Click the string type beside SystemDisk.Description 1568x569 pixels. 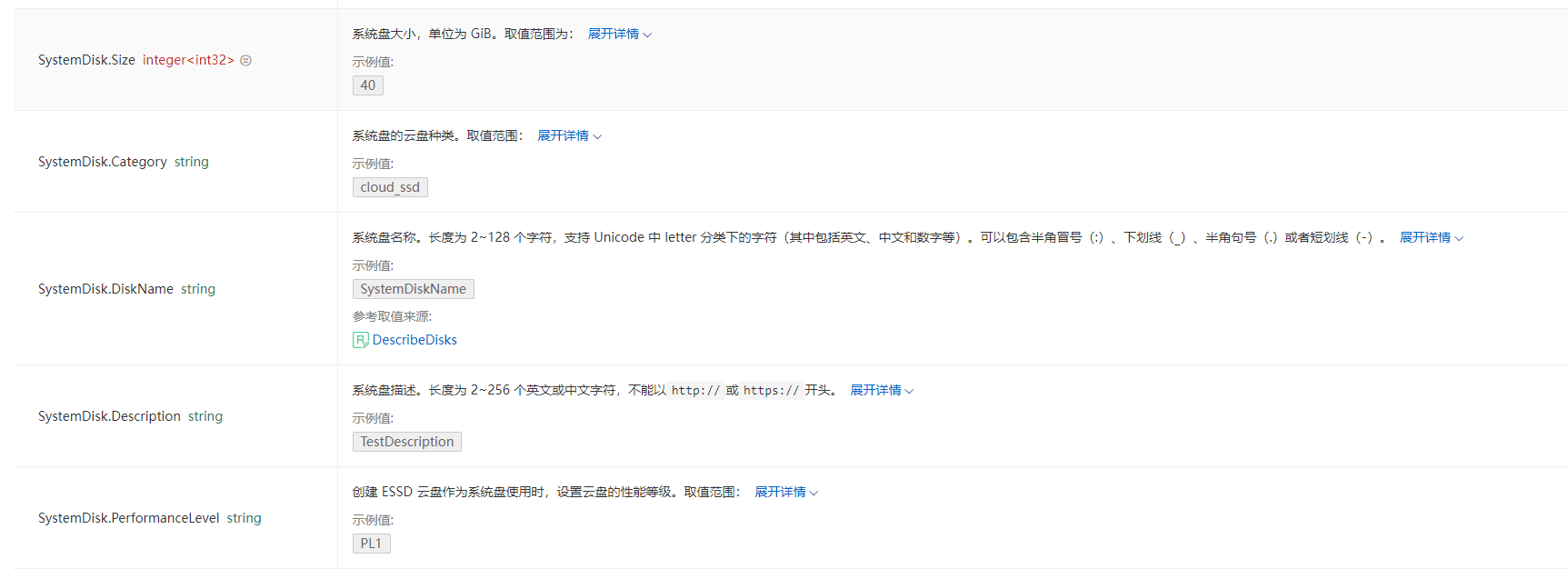[x=205, y=416]
